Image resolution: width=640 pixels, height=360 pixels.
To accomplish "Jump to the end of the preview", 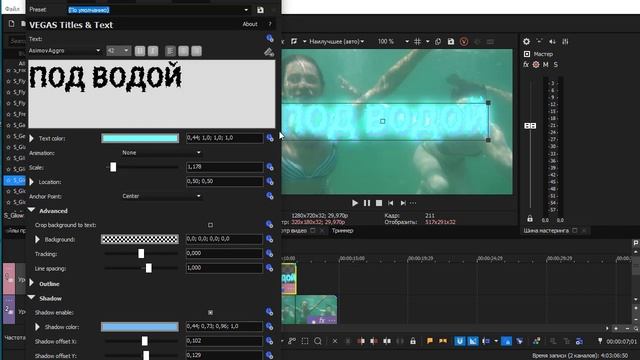I will coord(403,203).
